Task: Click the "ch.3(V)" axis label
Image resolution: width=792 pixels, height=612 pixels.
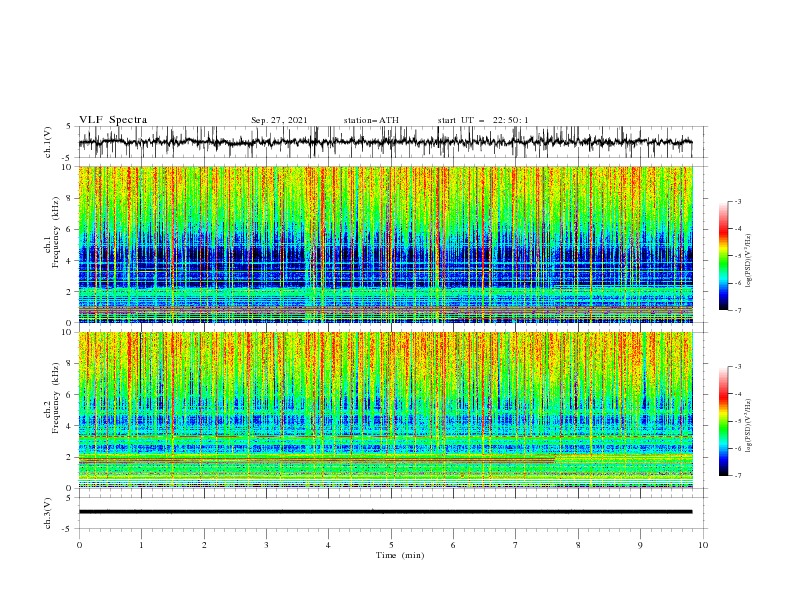Action: click(x=48, y=513)
